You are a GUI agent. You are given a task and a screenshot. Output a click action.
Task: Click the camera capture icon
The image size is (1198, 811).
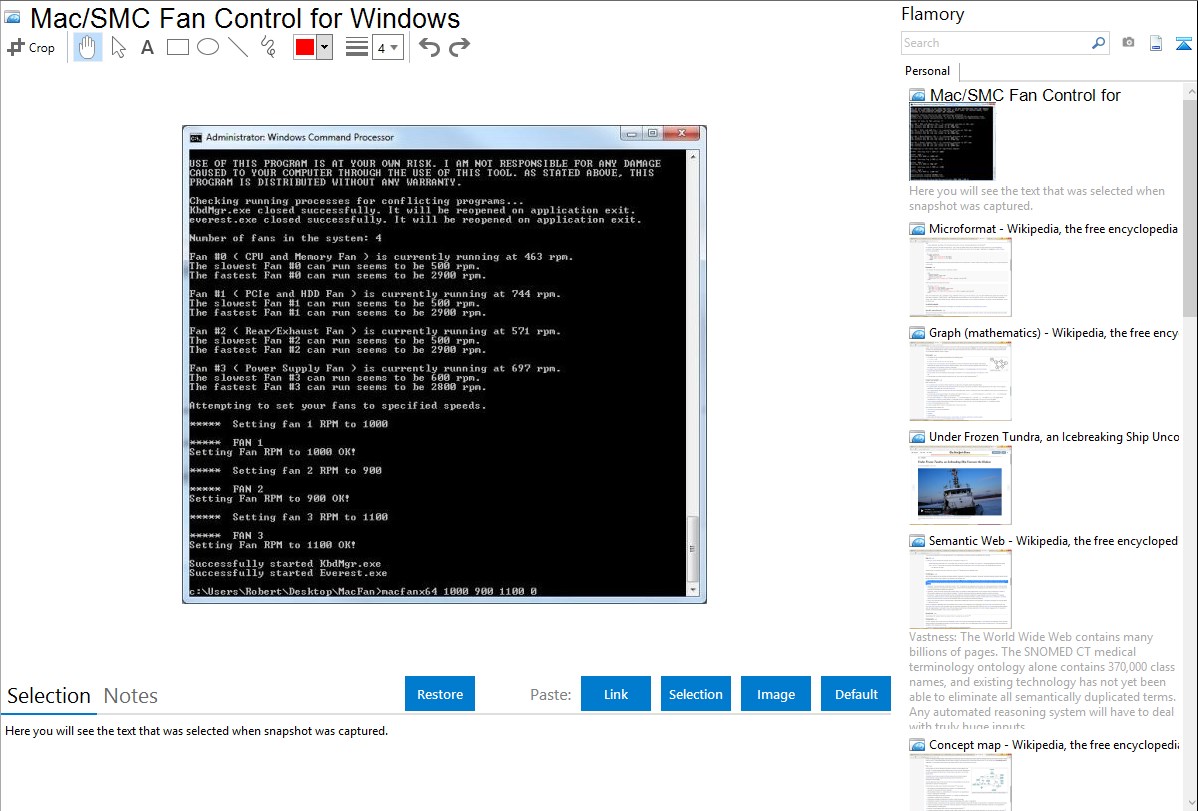[x=1128, y=43]
